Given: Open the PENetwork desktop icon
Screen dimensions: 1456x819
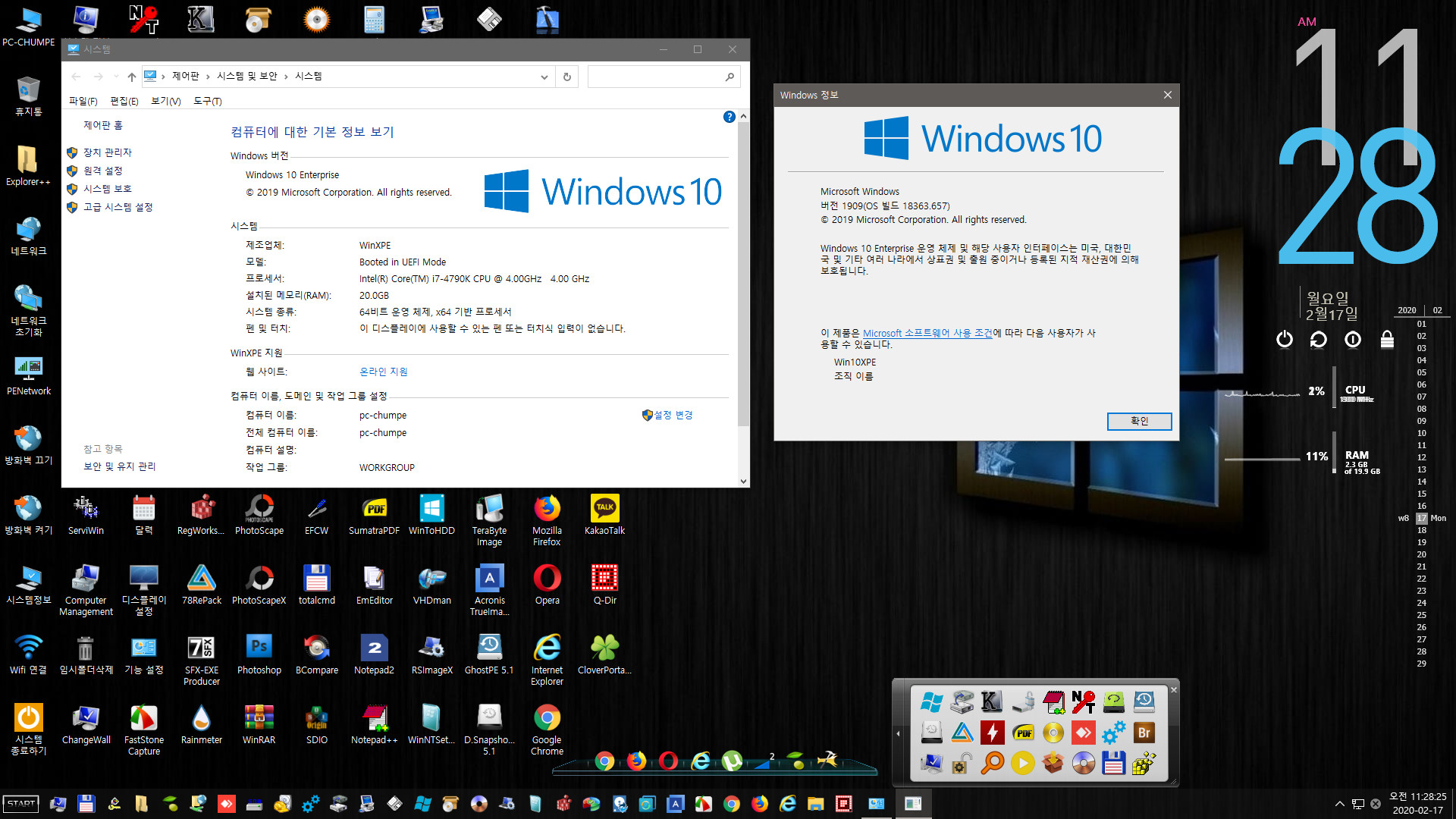Looking at the screenshot, I should coord(29,375).
